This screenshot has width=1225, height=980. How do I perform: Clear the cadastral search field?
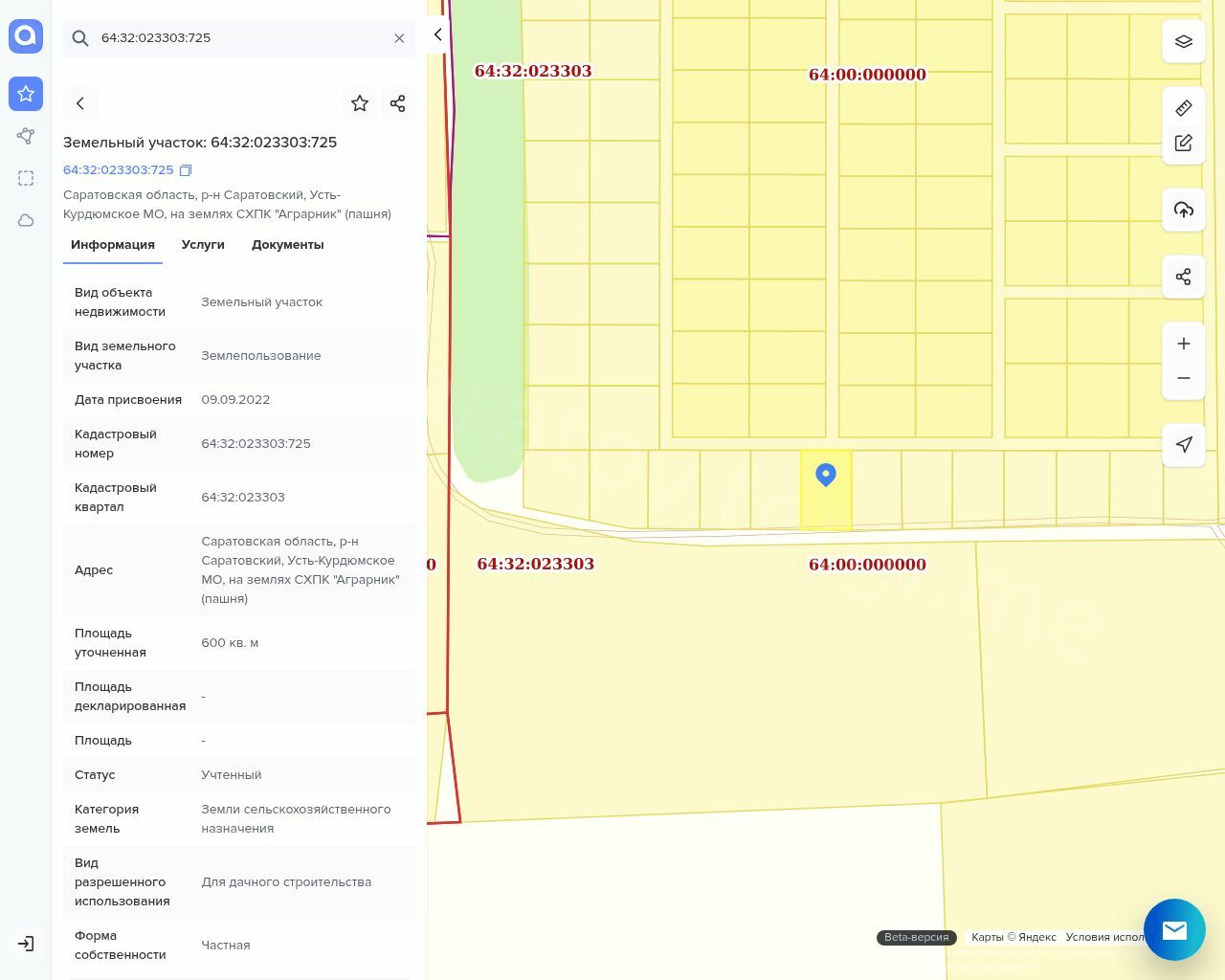pos(399,38)
